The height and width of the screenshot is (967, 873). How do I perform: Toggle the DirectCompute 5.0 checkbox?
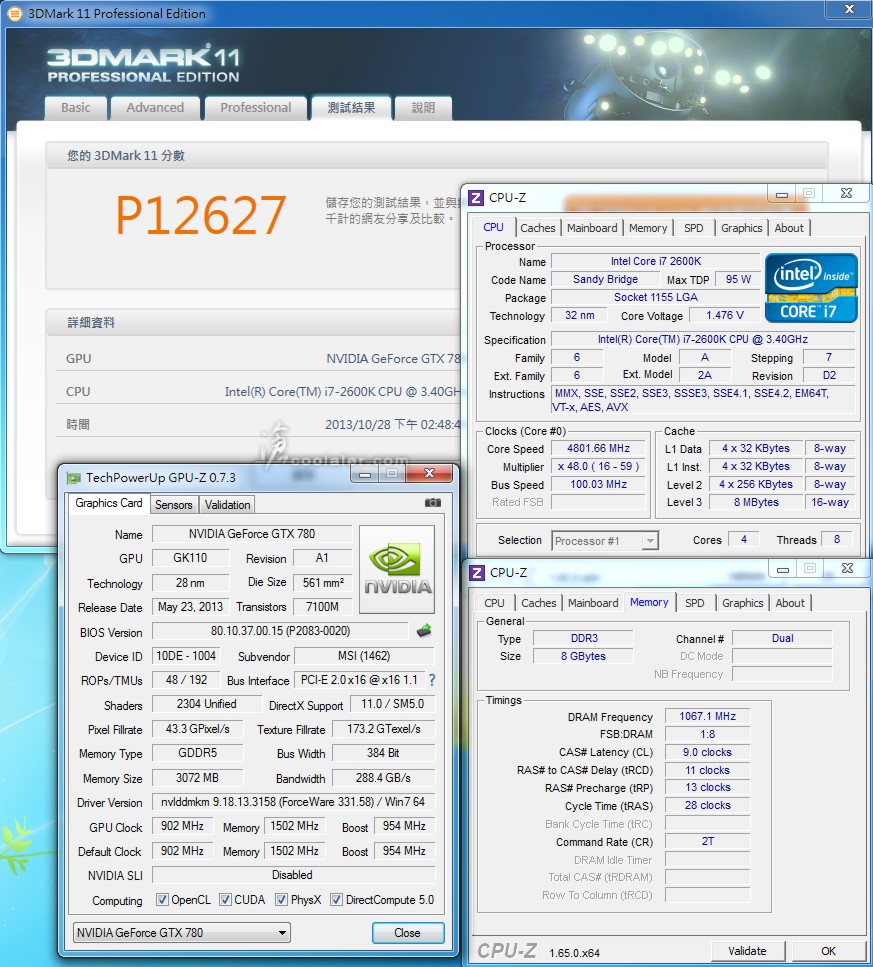pos(336,900)
